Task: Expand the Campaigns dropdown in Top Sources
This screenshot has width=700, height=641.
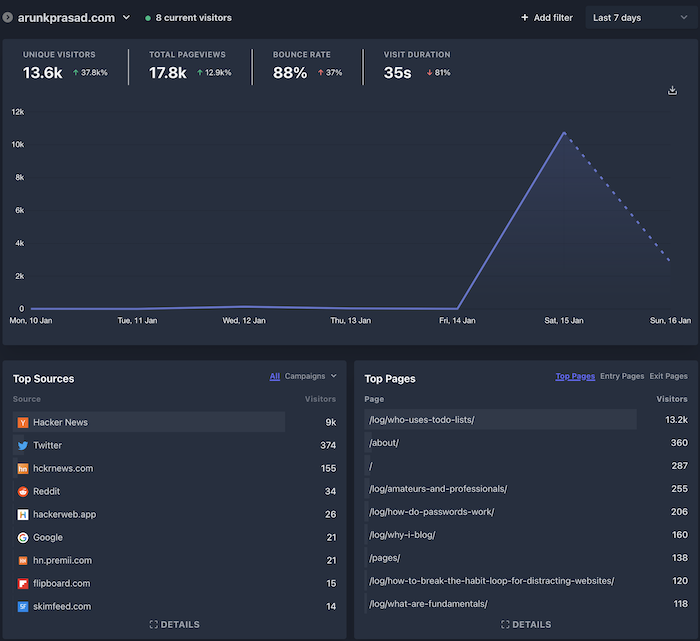Action: click(311, 376)
